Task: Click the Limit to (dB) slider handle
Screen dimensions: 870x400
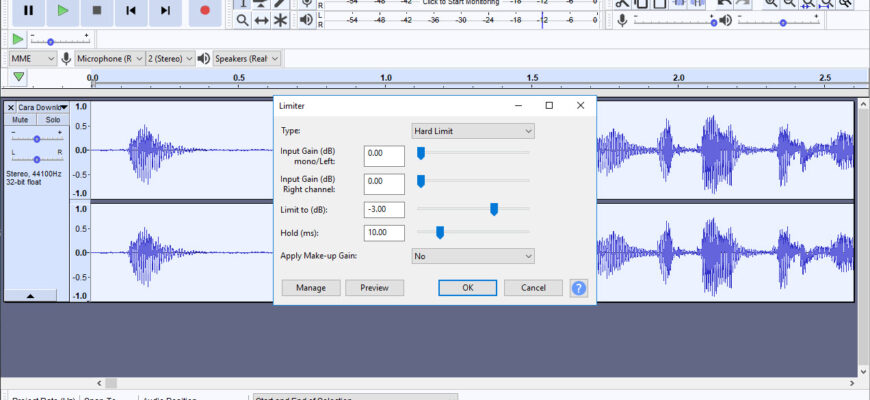Action: click(x=494, y=209)
